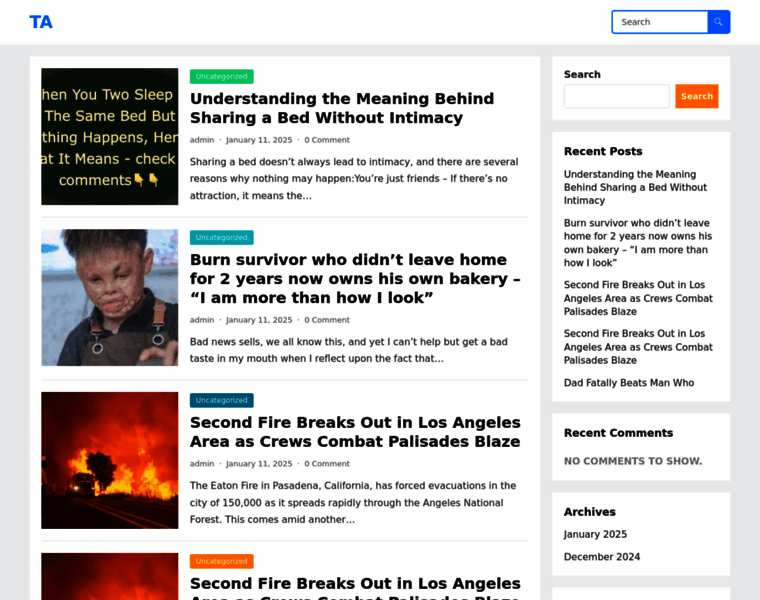Open Recent Posts link about burn survivor bakery

pos(637,243)
